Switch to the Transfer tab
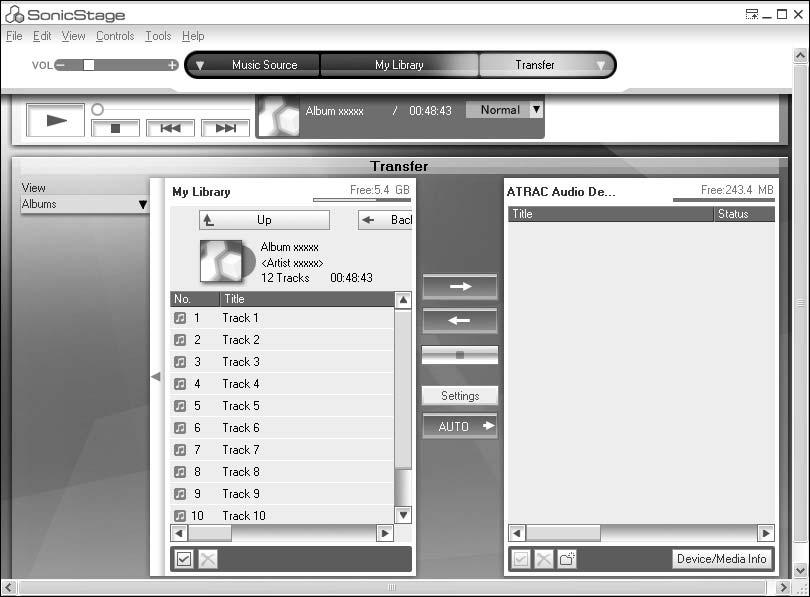Image resolution: width=810 pixels, height=597 pixels. click(535, 65)
